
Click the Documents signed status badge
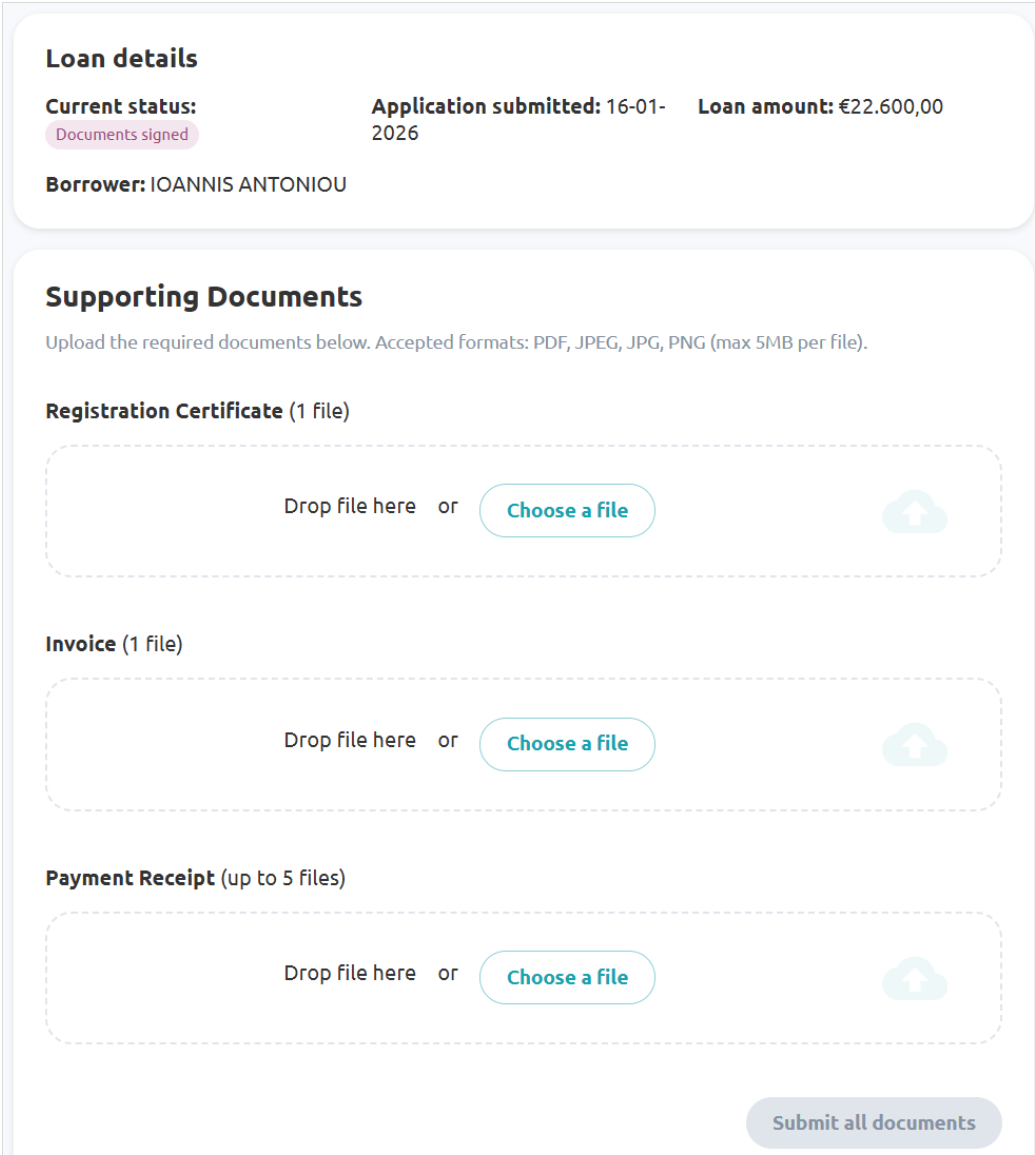122,135
